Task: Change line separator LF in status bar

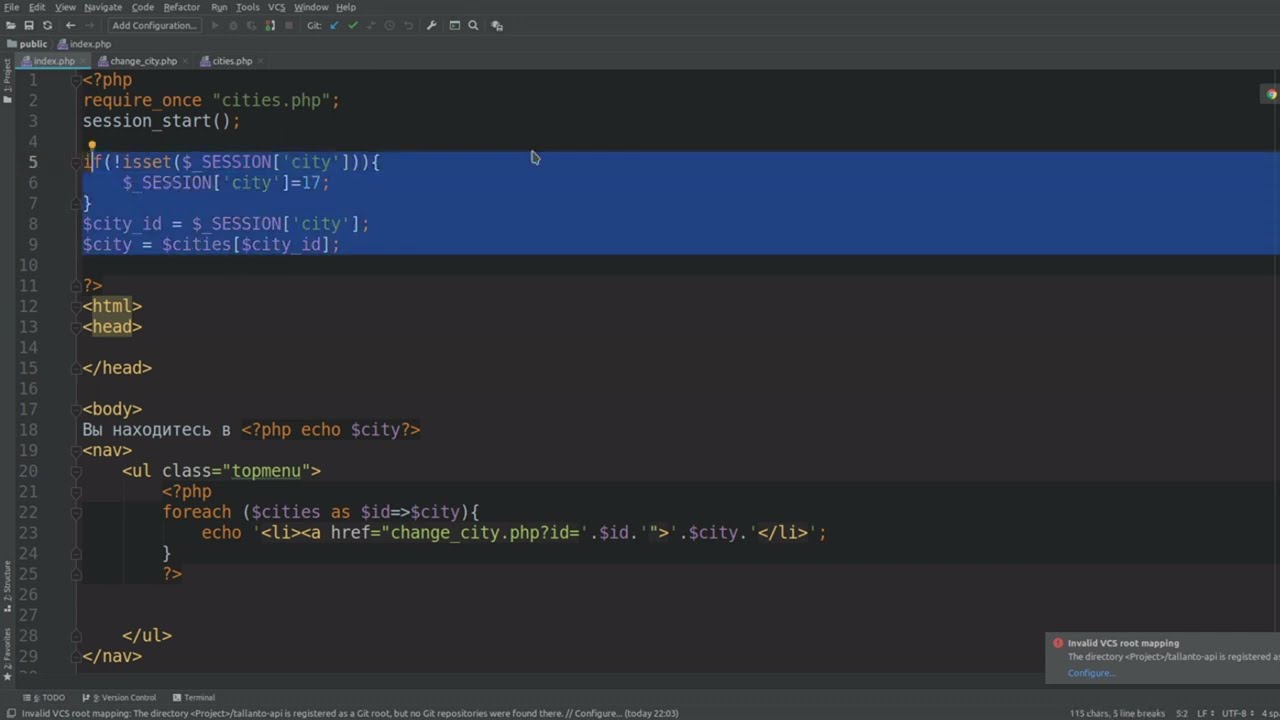Action: click(1205, 713)
